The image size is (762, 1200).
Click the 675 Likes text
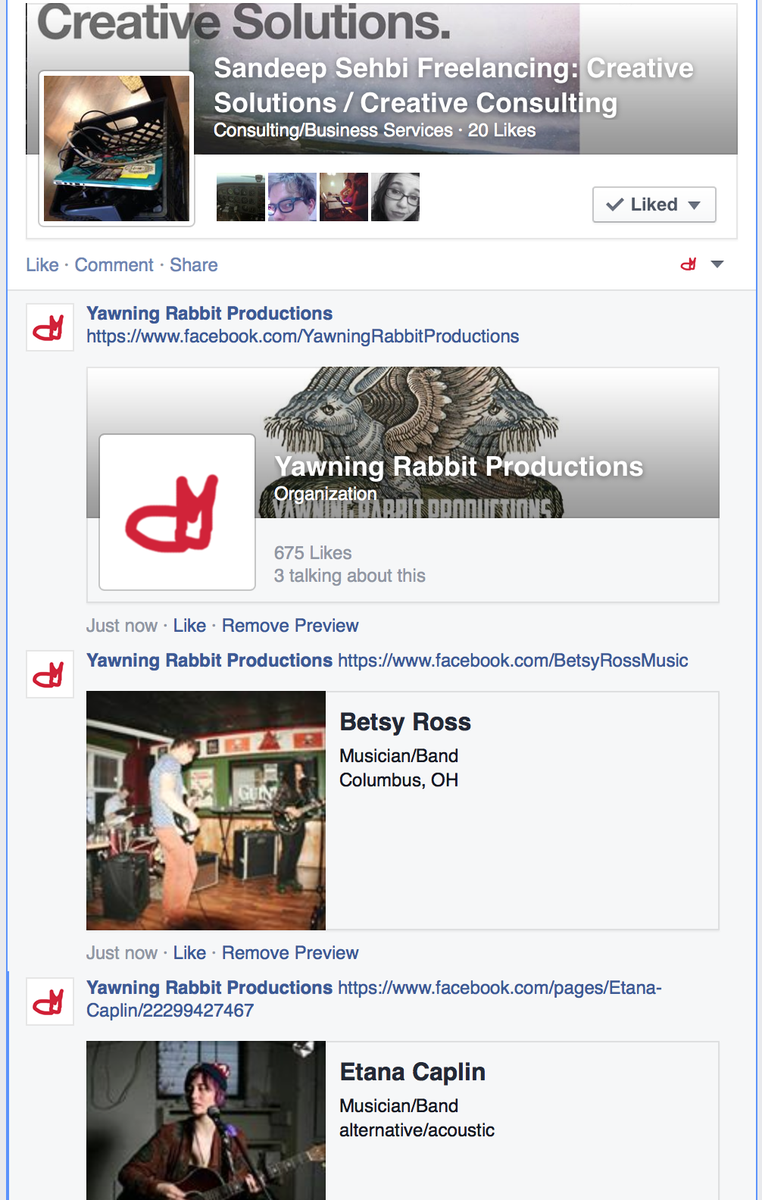click(313, 553)
